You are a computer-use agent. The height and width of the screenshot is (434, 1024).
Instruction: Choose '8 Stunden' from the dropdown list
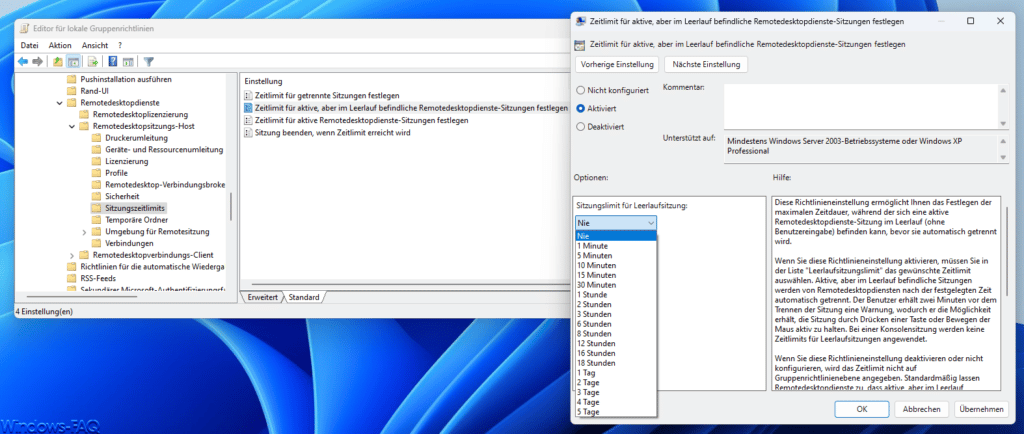coord(616,333)
